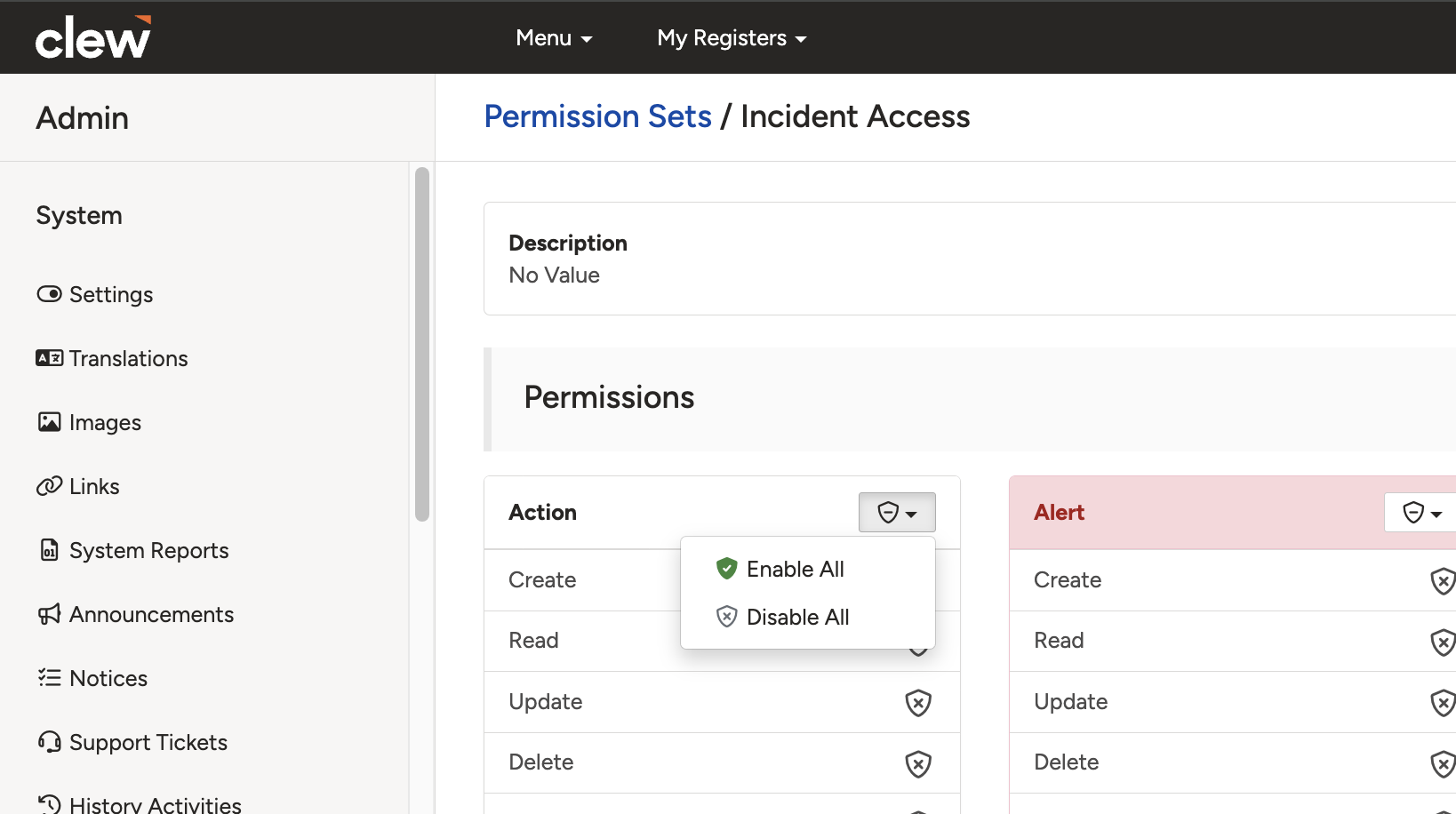Click the Translations icon

tap(49, 358)
